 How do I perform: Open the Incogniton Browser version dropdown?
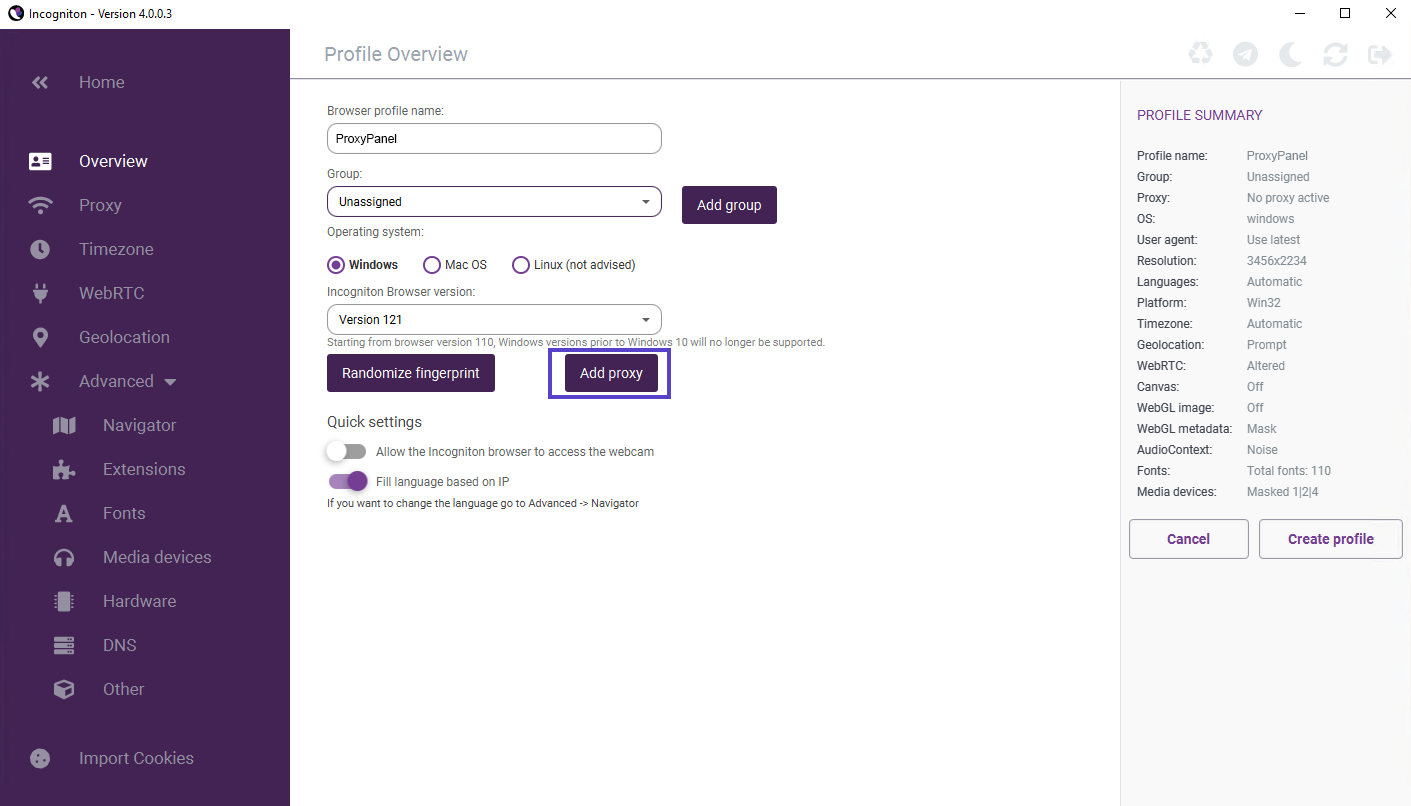(494, 320)
